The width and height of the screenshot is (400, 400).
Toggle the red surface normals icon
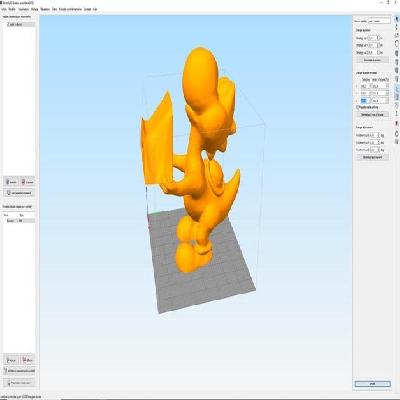(x=396, y=123)
